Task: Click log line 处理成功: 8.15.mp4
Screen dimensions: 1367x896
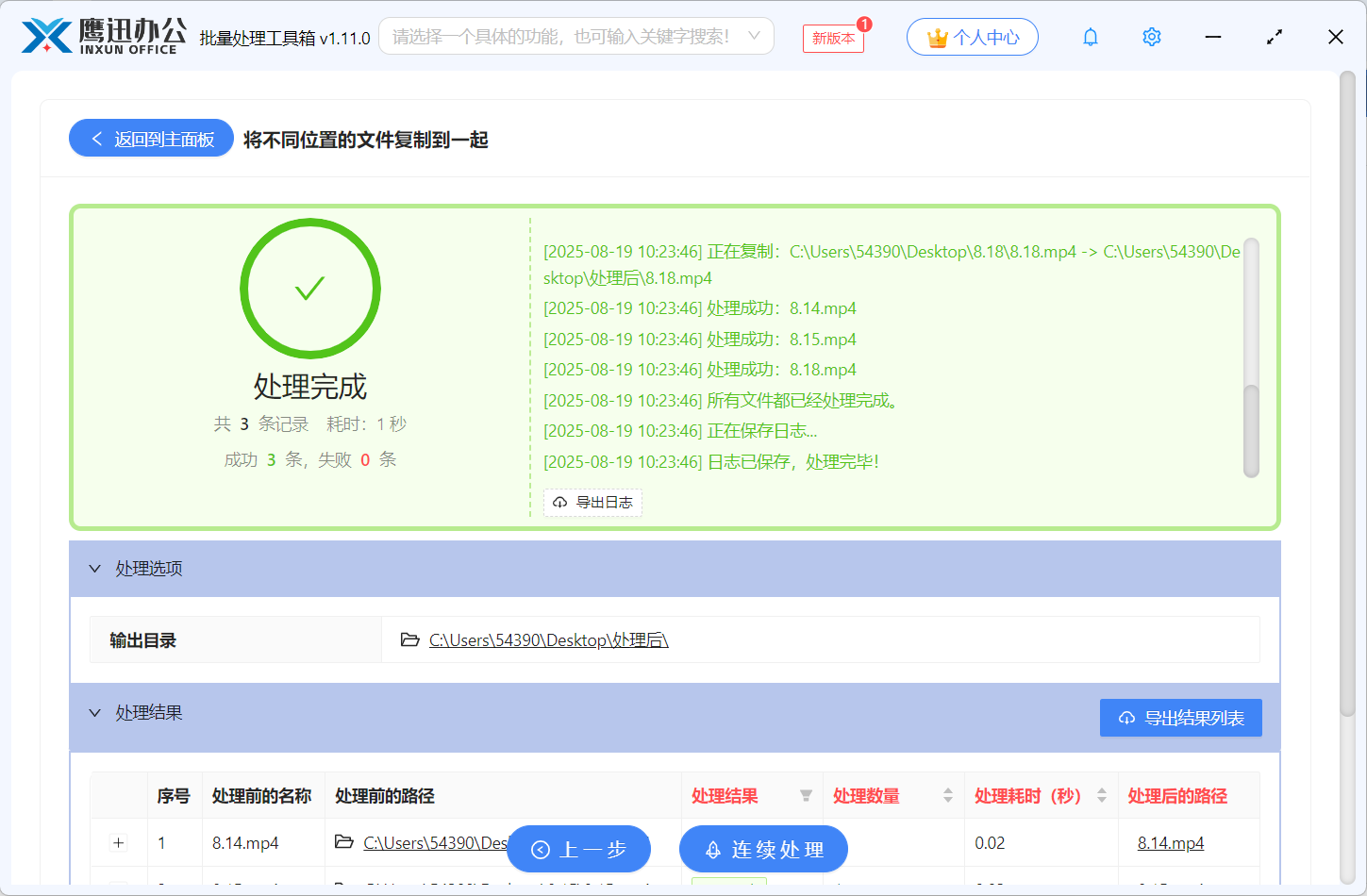Action: click(x=700, y=339)
